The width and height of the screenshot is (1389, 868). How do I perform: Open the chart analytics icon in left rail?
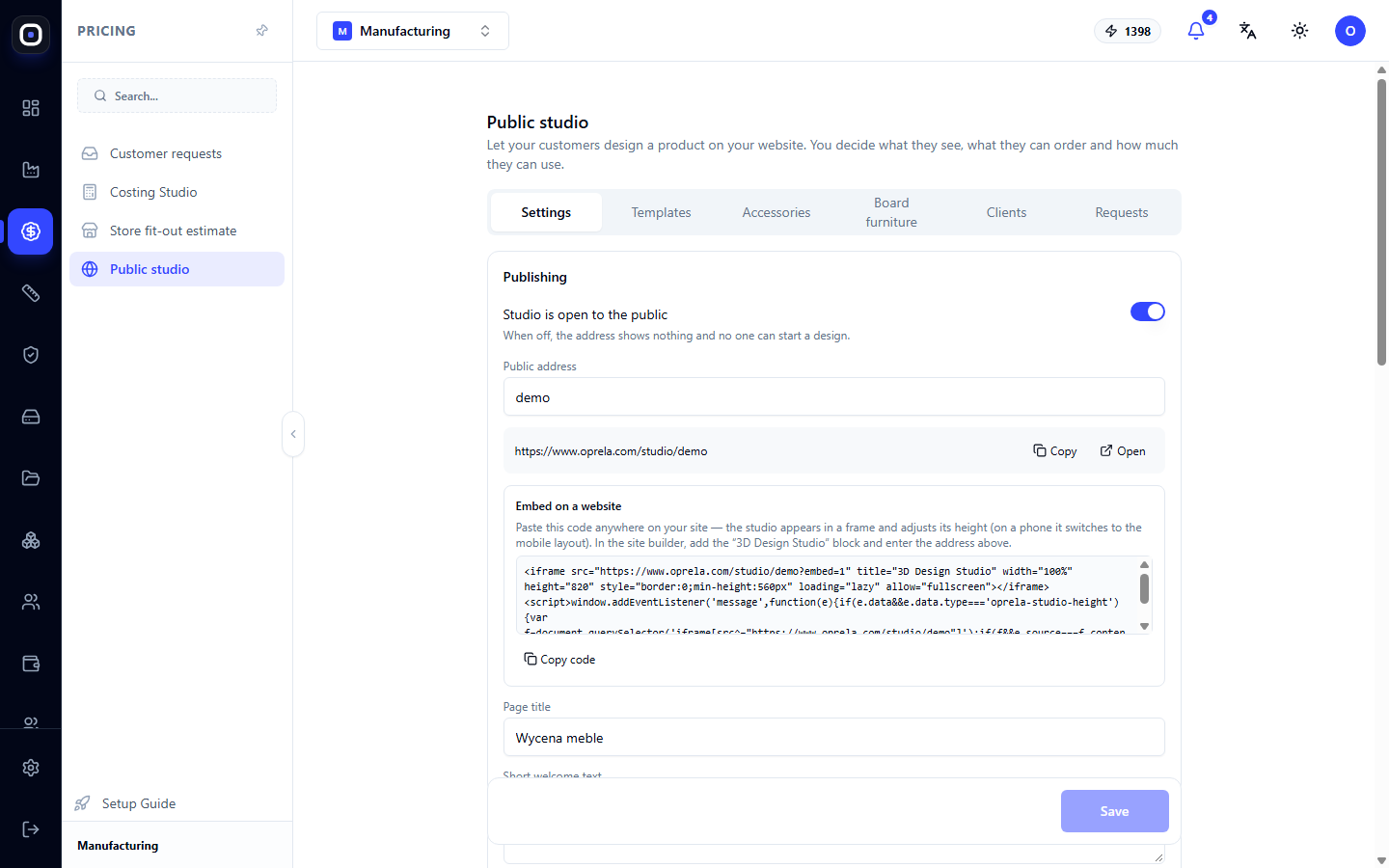pos(31,170)
